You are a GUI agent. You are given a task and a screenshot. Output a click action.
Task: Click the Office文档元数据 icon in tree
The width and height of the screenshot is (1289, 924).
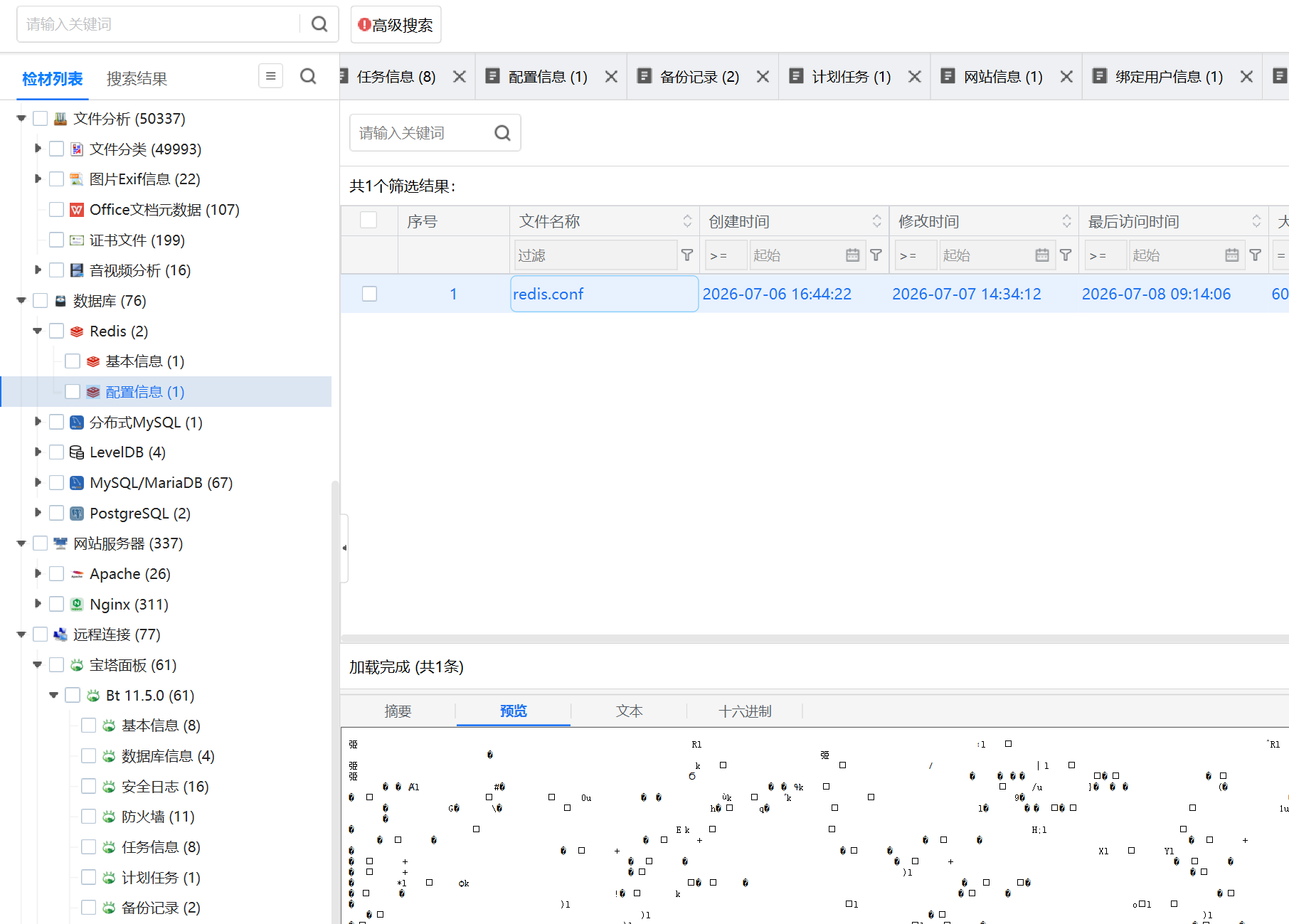pos(77,210)
